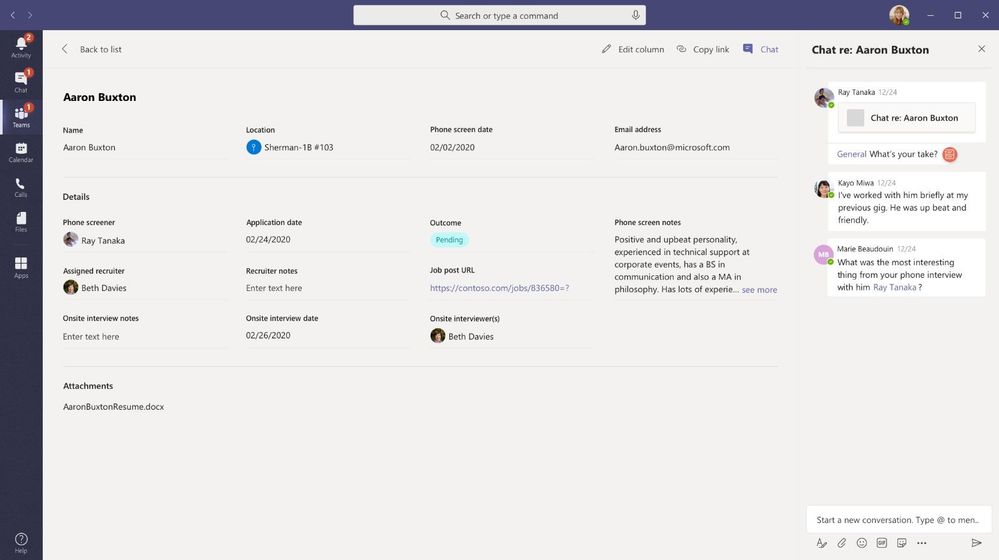Viewport: 999px width, 560px height.
Task: Open more compose options ellipsis
Action: [922, 543]
